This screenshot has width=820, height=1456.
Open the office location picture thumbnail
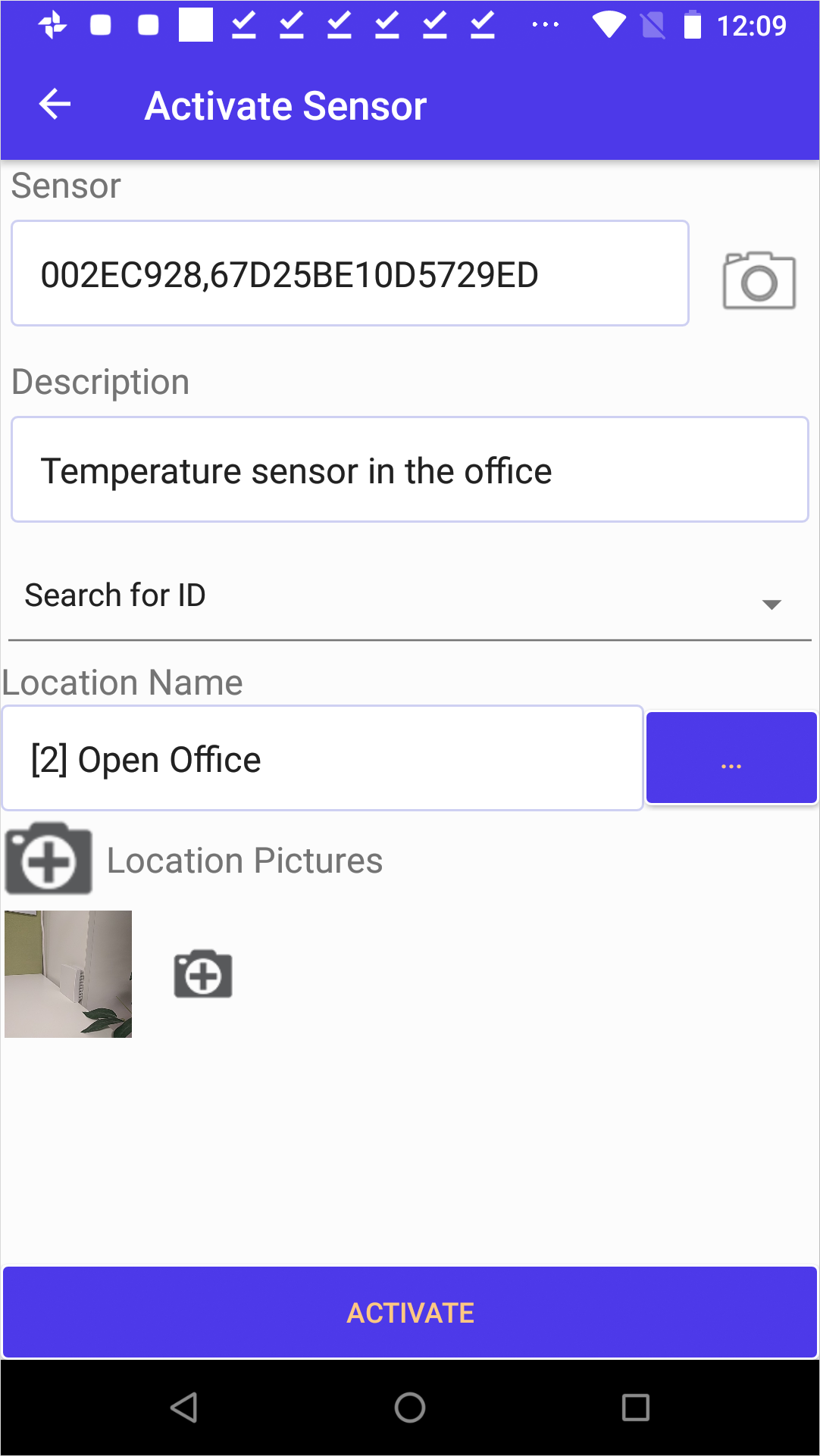pos(68,974)
